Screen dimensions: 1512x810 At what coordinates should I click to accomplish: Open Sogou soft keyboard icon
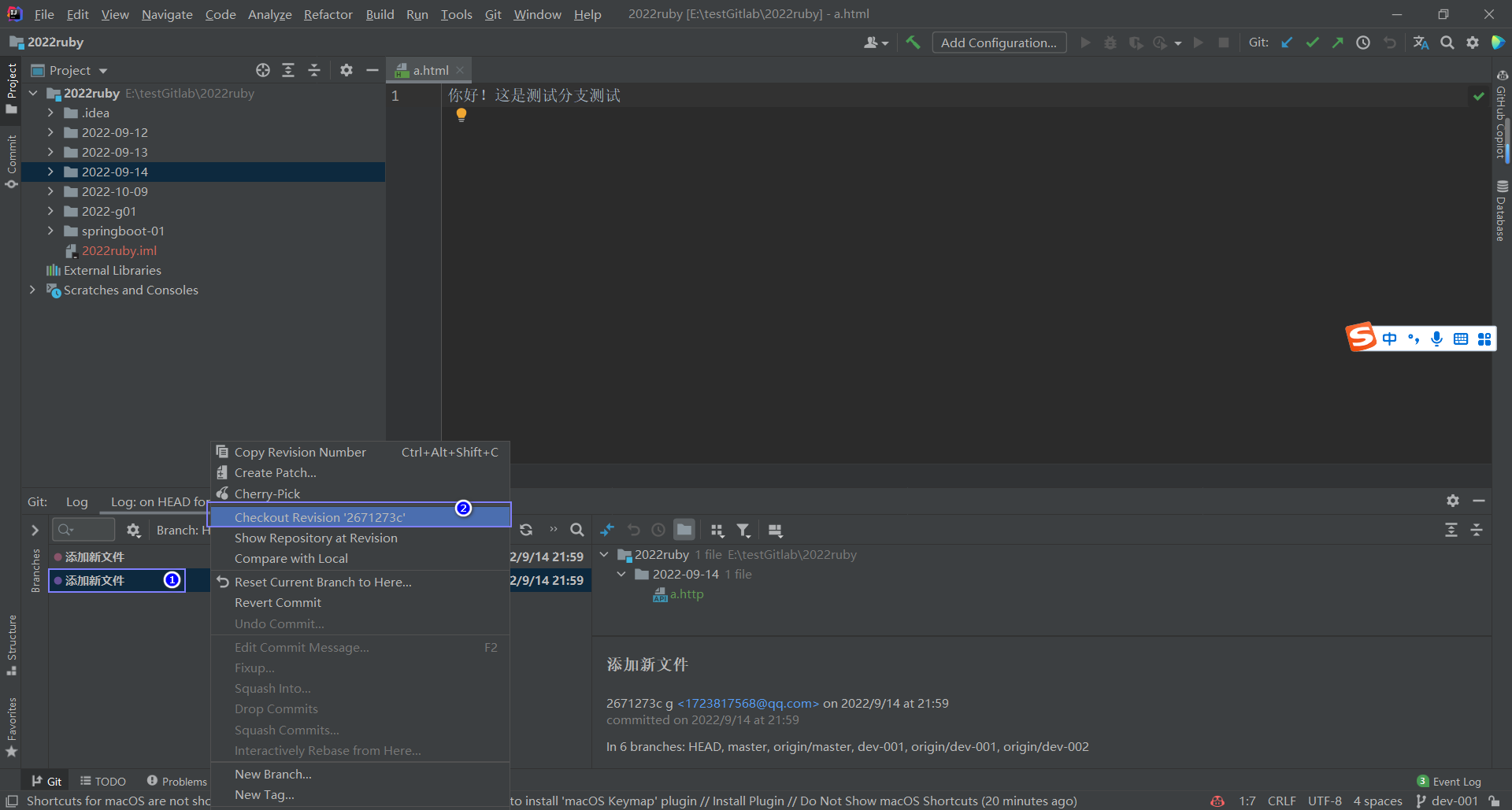(1461, 338)
